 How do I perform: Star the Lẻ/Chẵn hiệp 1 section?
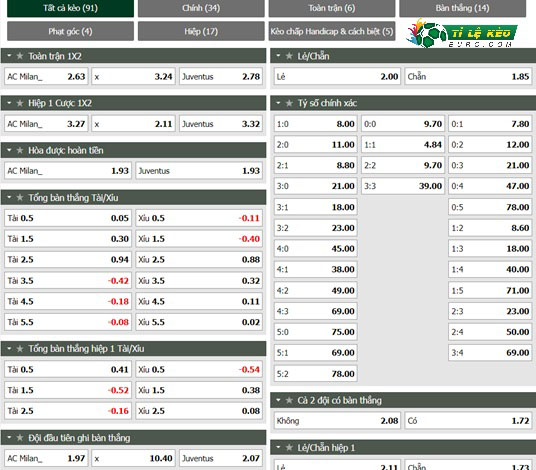[x=289, y=447]
